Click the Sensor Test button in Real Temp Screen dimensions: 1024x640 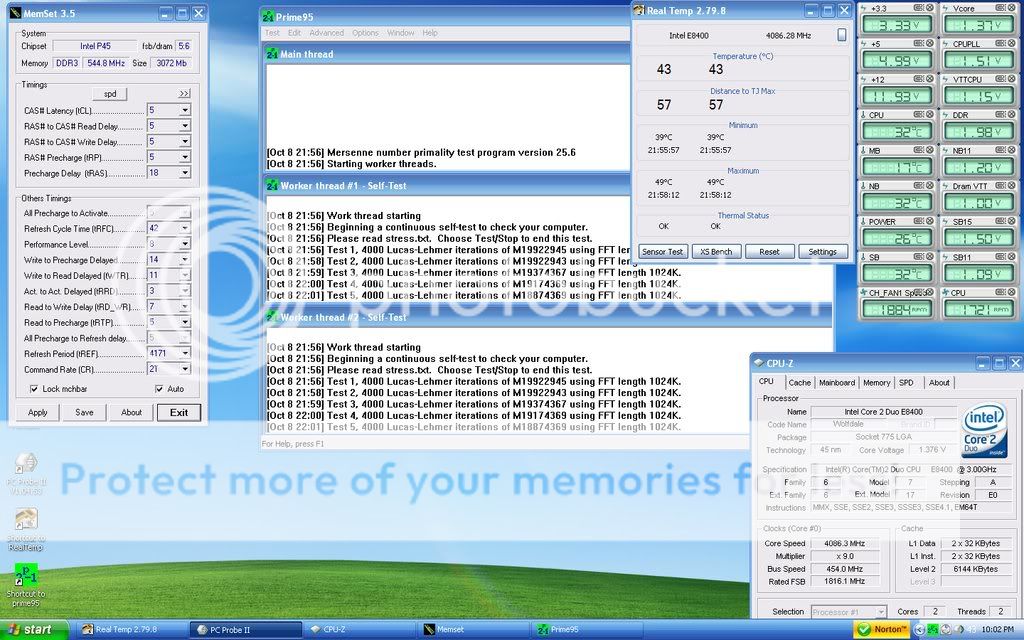tap(662, 251)
